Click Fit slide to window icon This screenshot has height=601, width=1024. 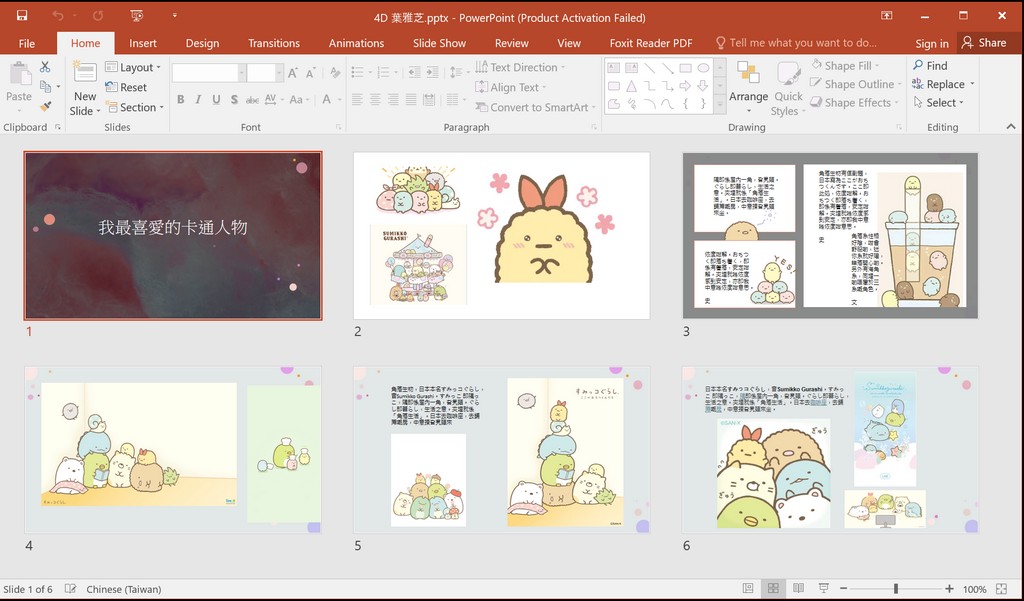[x=1002, y=589]
